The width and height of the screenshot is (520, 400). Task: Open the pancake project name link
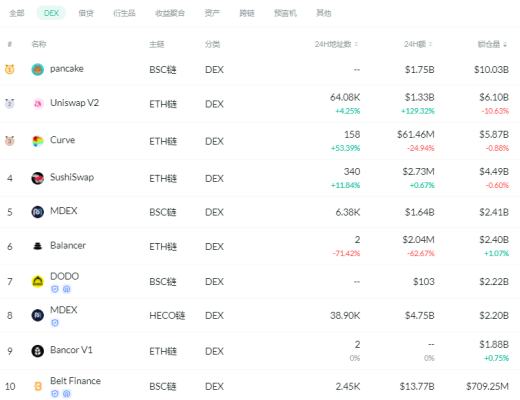[67, 69]
